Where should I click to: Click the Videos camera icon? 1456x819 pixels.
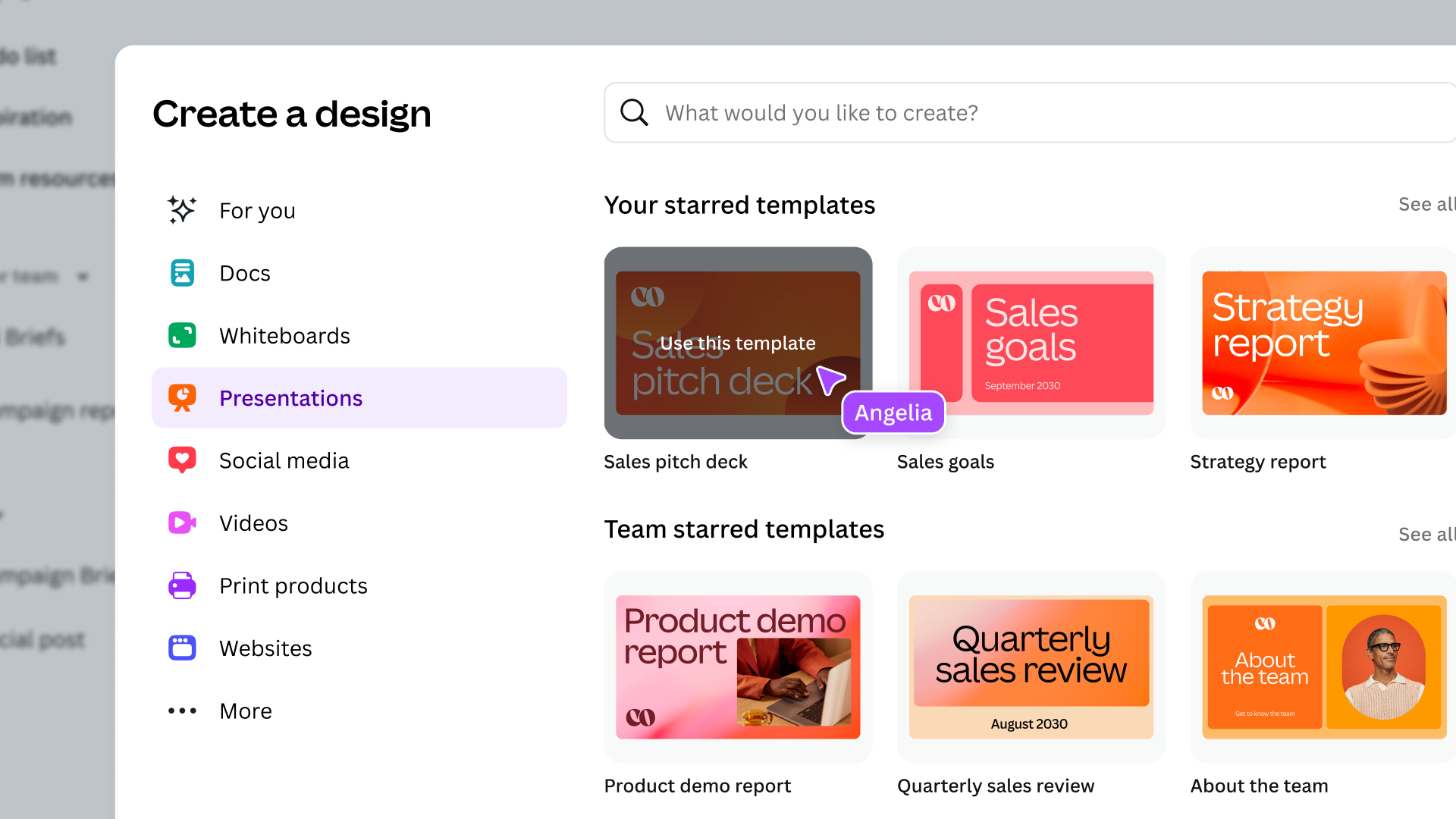coord(182,522)
